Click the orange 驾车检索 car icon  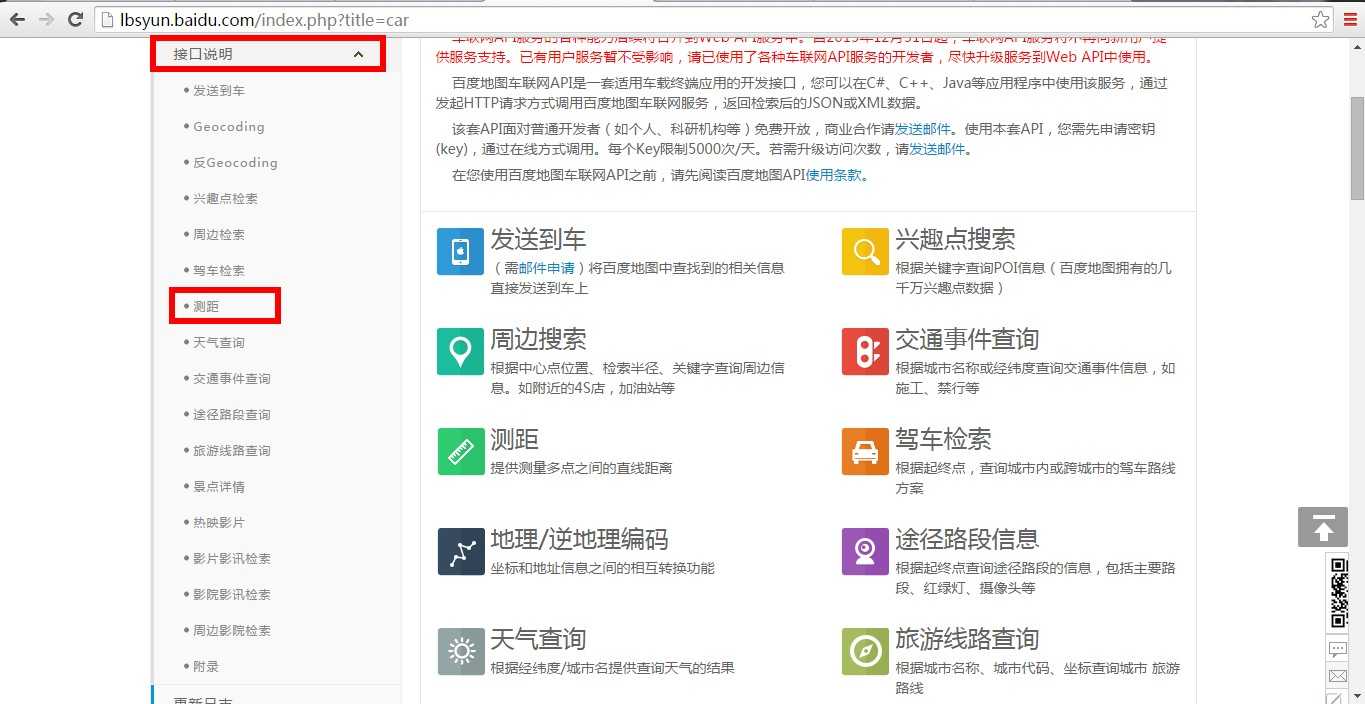point(865,451)
